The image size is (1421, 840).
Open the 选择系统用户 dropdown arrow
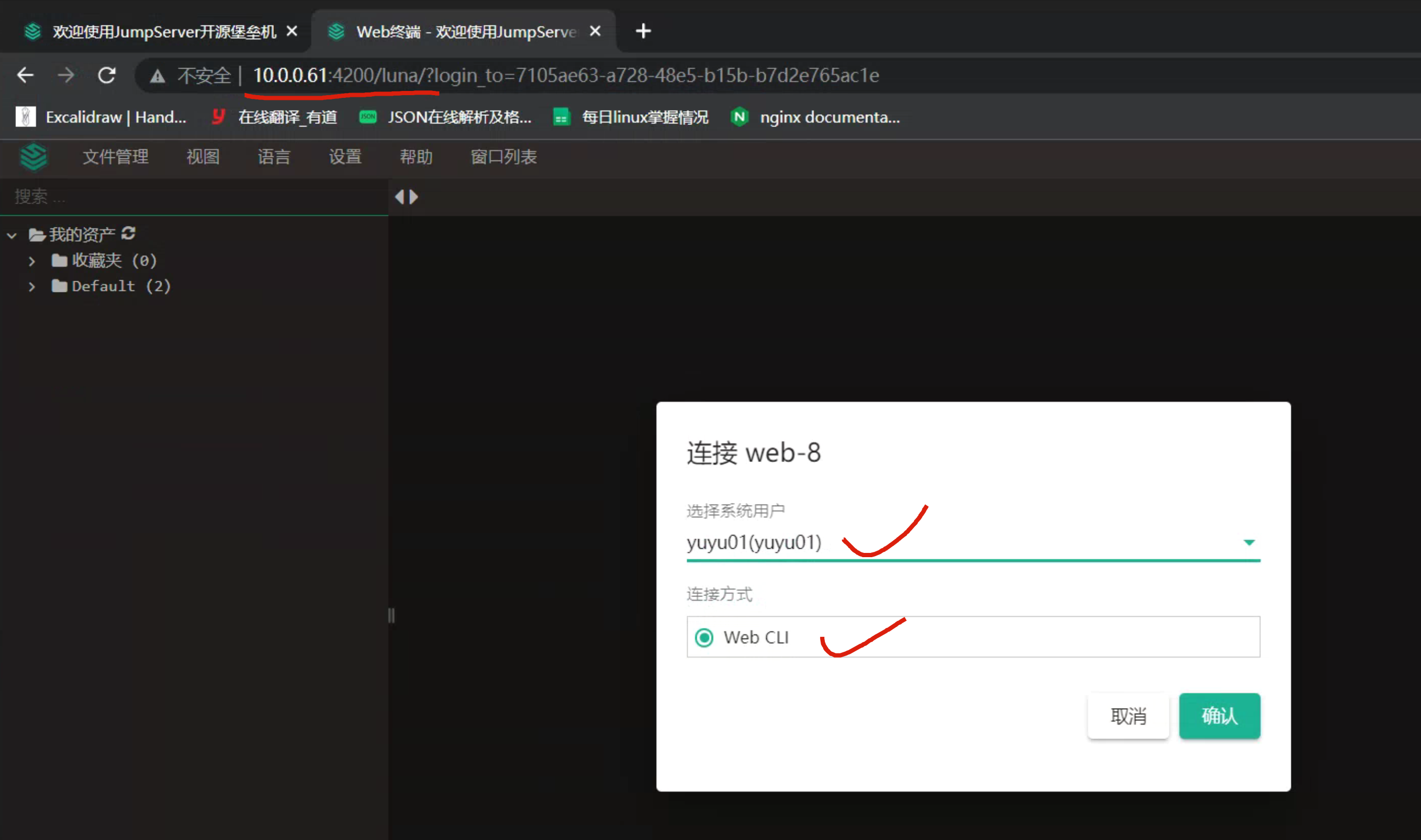(x=1248, y=542)
